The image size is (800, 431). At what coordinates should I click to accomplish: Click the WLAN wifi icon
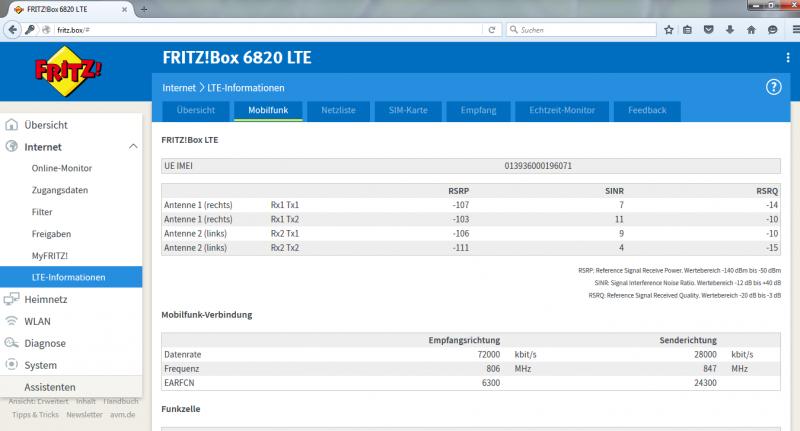tap(11, 321)
